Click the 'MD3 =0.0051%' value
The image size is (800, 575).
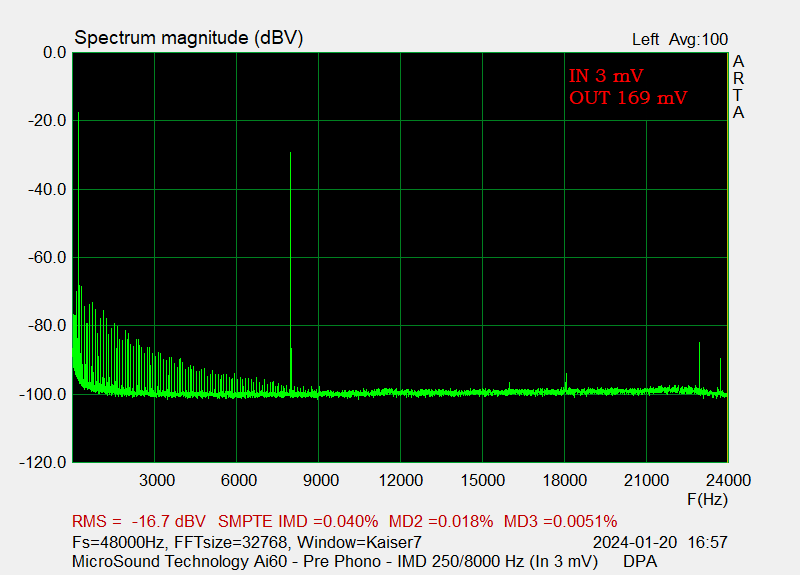pos(560,521)
